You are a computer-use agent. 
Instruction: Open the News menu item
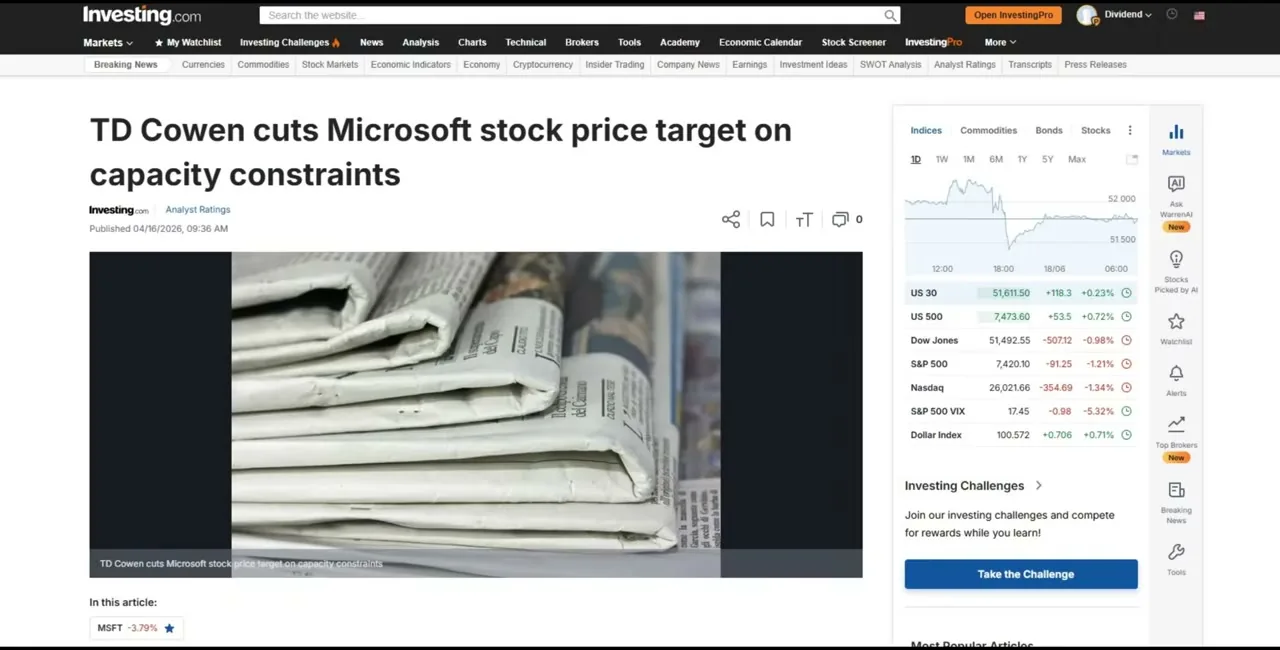pos(371,42)
